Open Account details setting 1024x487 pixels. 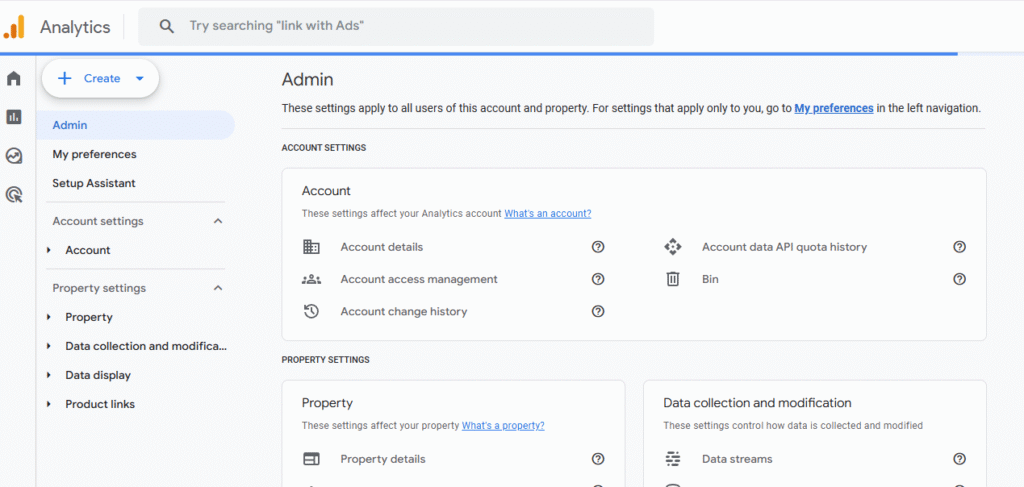click(381, 247)
